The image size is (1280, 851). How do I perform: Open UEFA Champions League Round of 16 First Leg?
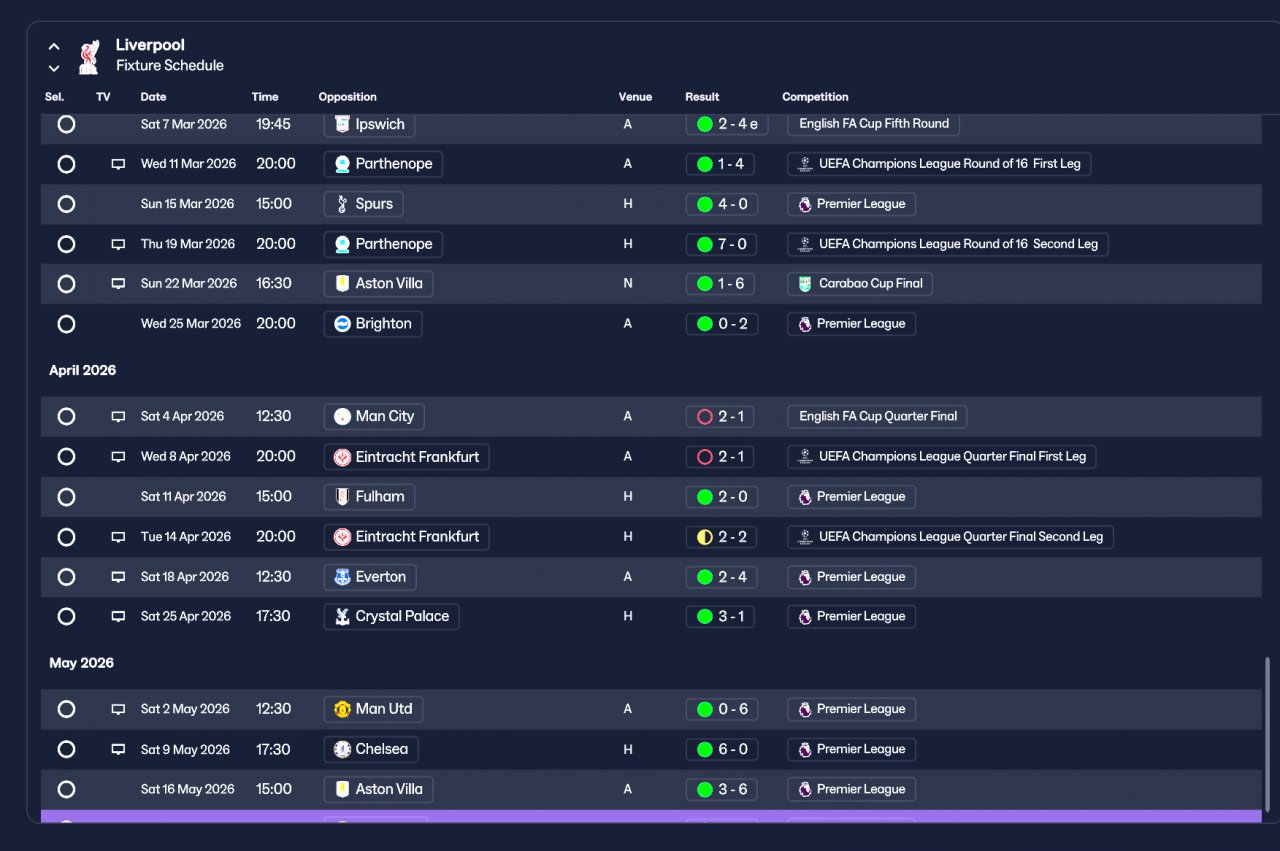click(939, 164)
